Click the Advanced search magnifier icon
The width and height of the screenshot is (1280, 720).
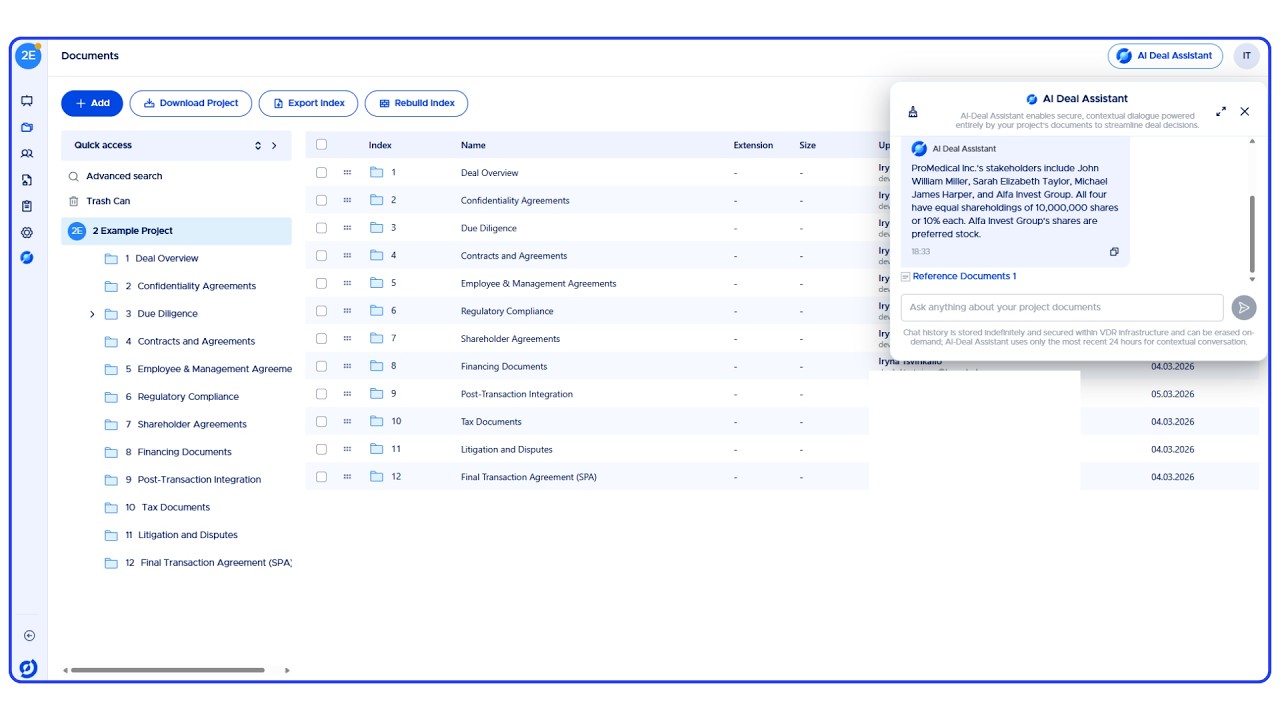(73, 176)
